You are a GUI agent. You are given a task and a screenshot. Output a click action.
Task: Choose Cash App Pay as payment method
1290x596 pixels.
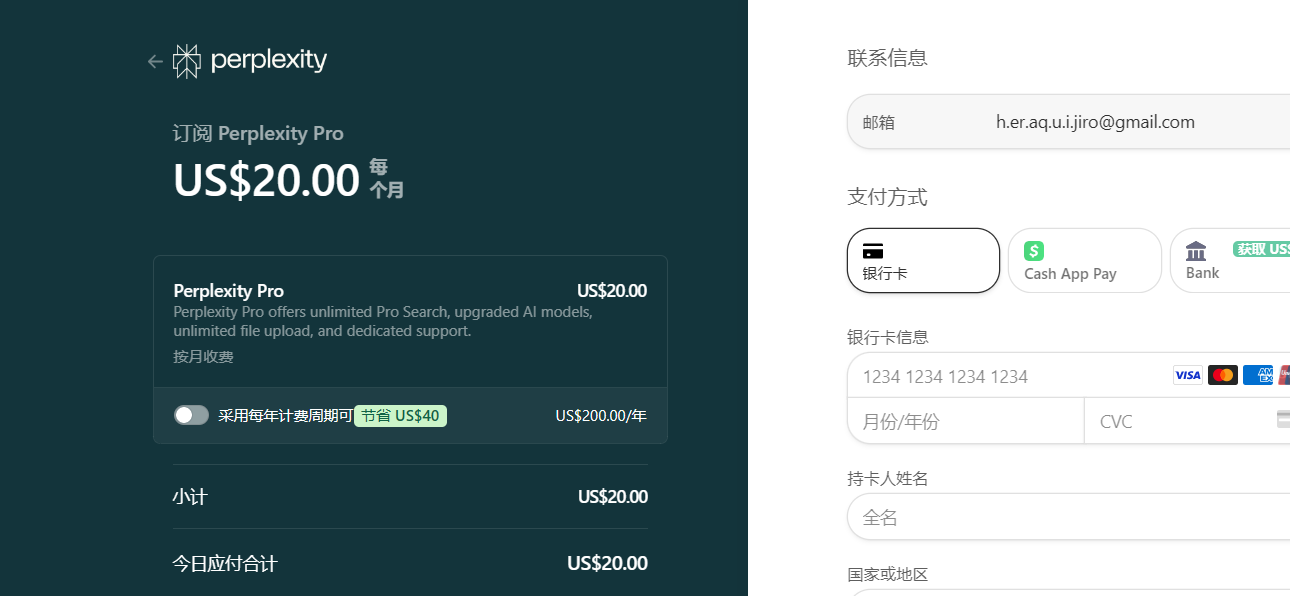pyautogui.click(x=1084, y=261)
